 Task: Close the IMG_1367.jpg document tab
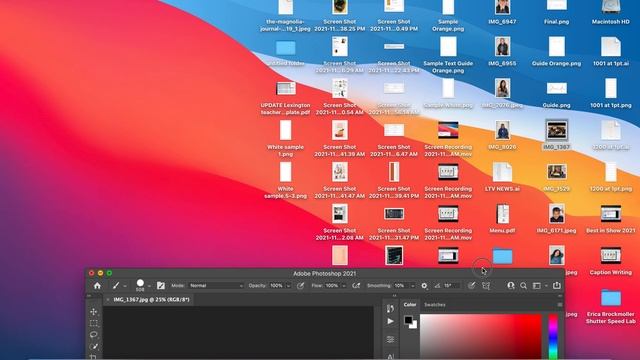(x=108, y=300)
